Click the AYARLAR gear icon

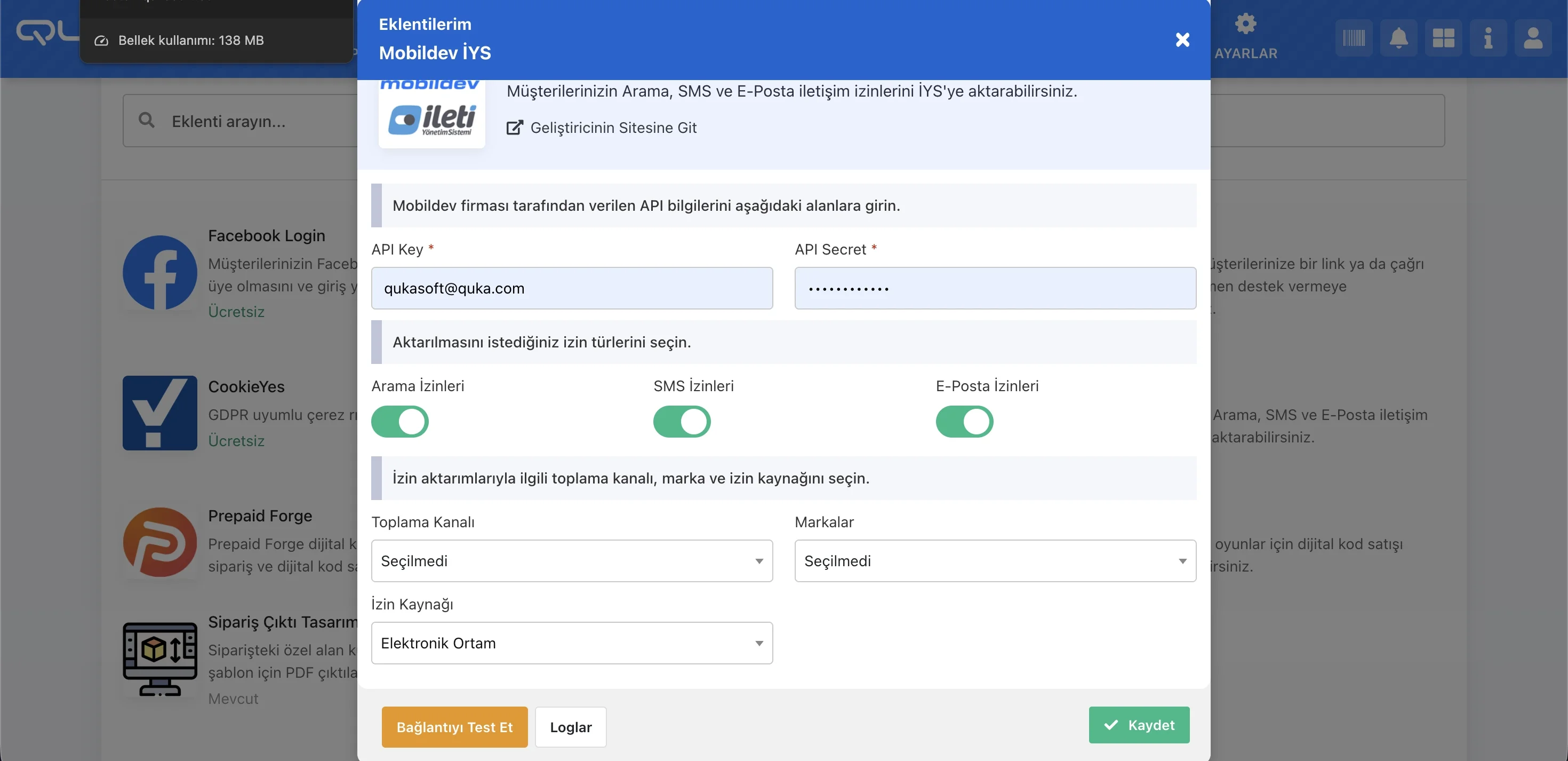point(1245,25)
